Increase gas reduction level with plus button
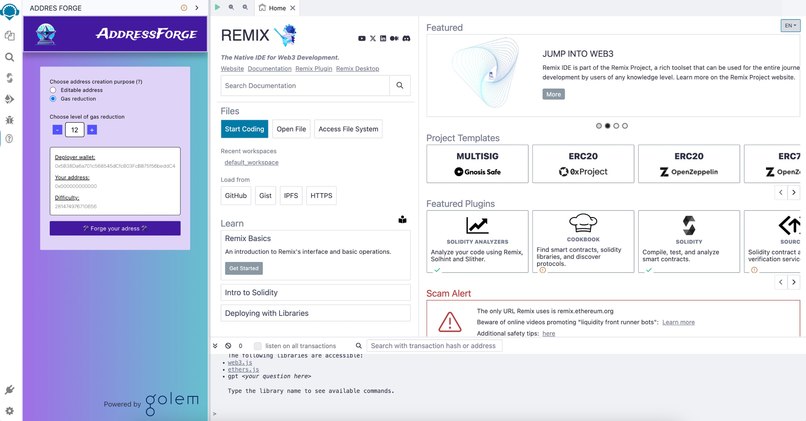Image resolution: width=806 pixels, height=421 pixels. coord(92,130)
